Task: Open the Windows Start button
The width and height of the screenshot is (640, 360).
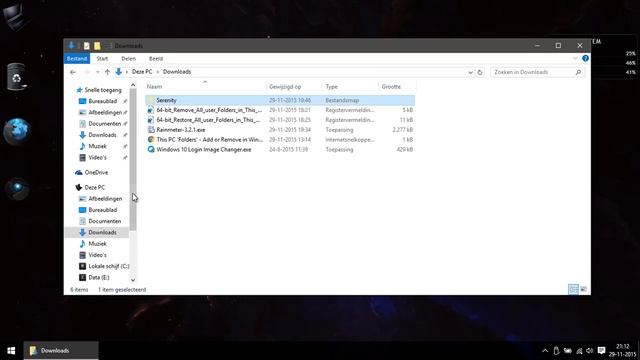Action: click(x=11, y=351)
